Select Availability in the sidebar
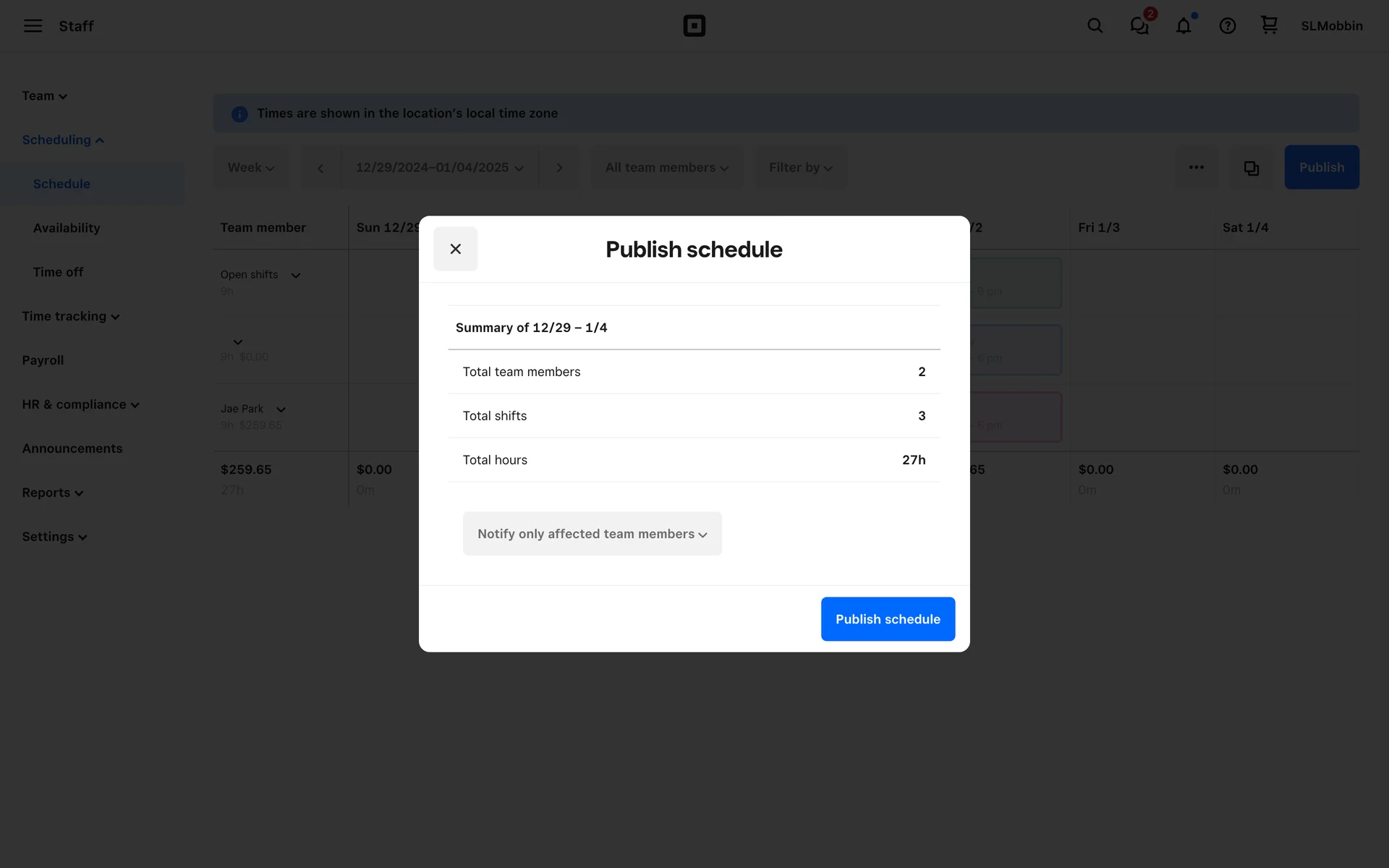Screen dimensions: 1389x868 point(67,228)
